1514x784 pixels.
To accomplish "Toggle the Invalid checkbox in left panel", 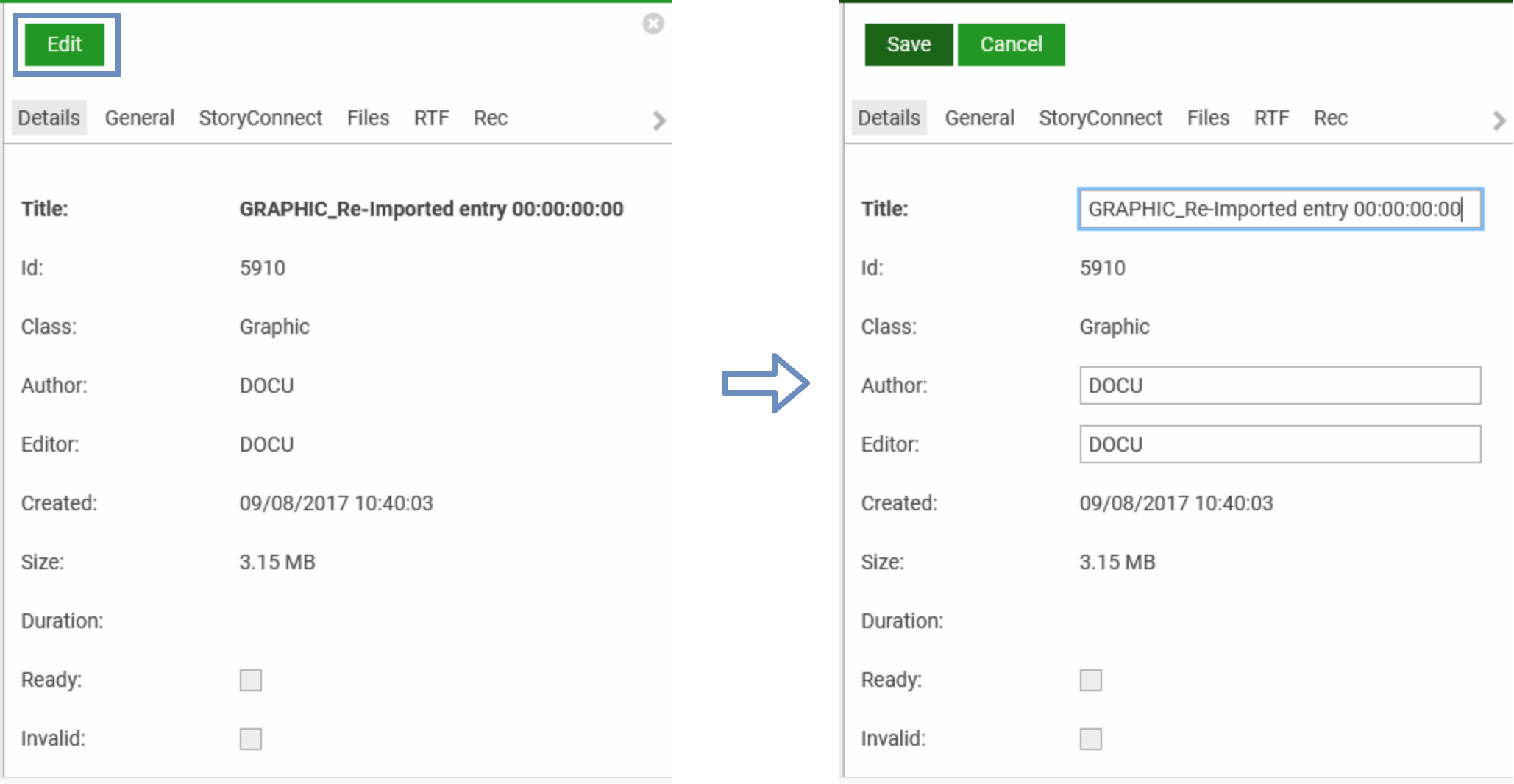I will point(251,739).
